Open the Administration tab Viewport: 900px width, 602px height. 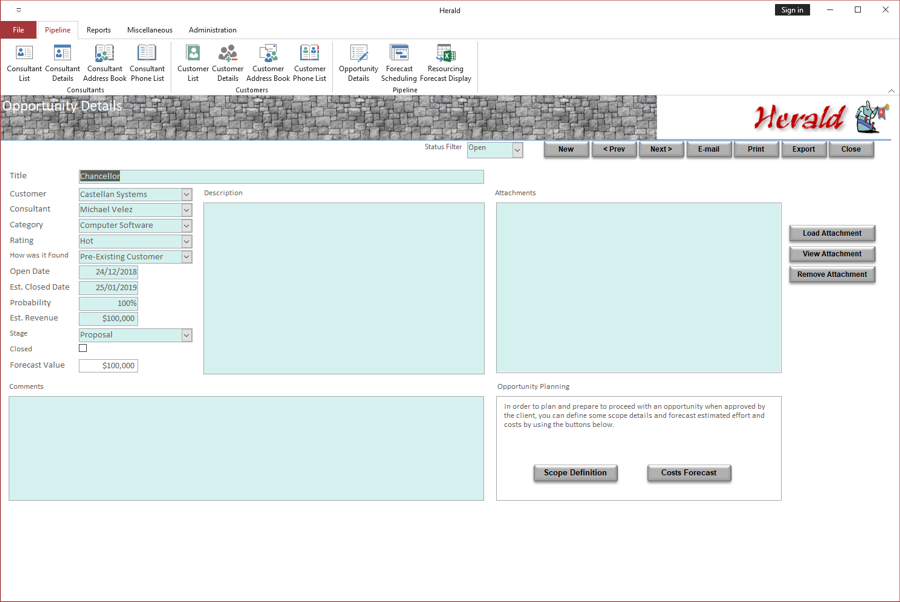coord(212,30)
